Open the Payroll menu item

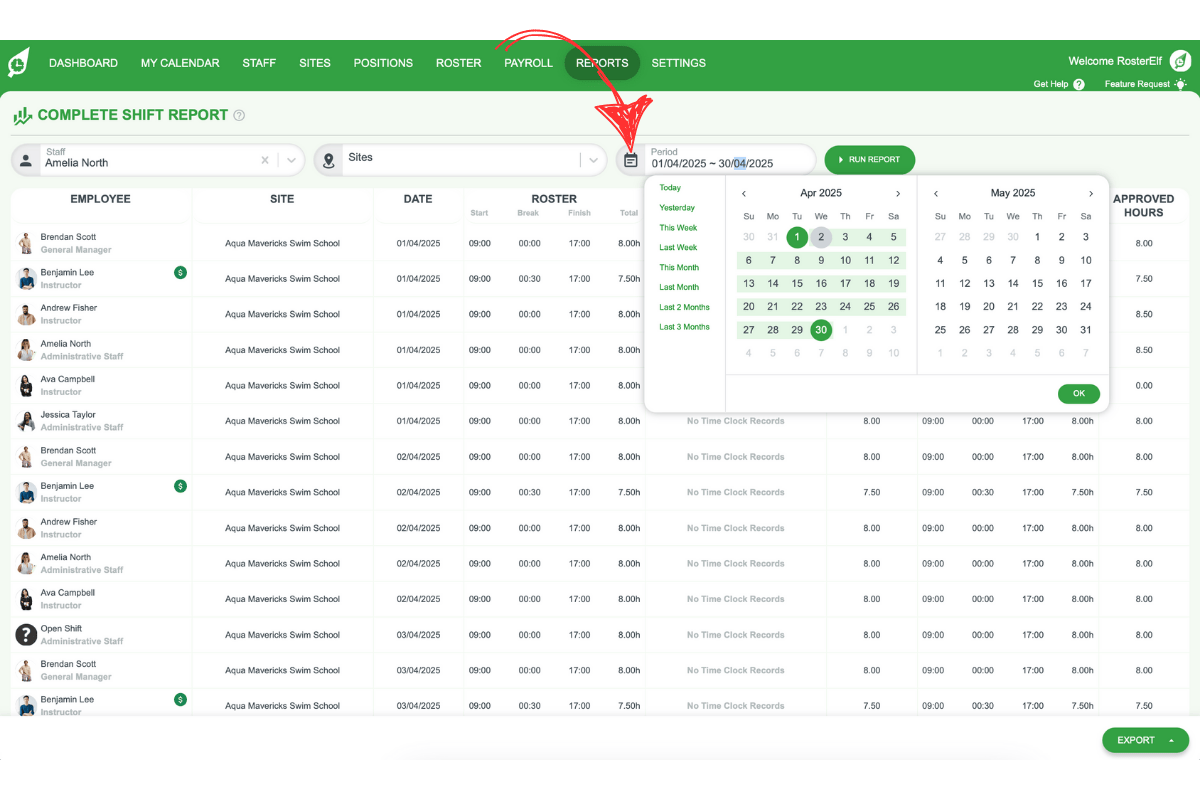[x=528, y=62]
